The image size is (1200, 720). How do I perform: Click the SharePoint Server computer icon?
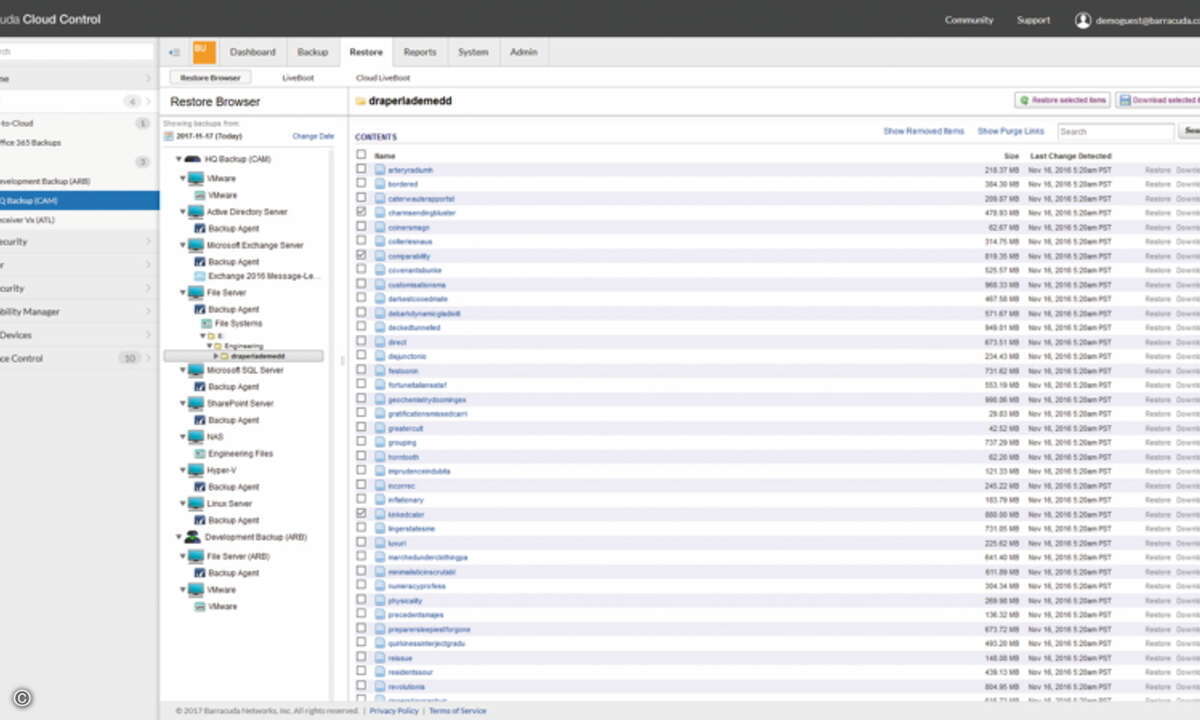pos(196,403)
